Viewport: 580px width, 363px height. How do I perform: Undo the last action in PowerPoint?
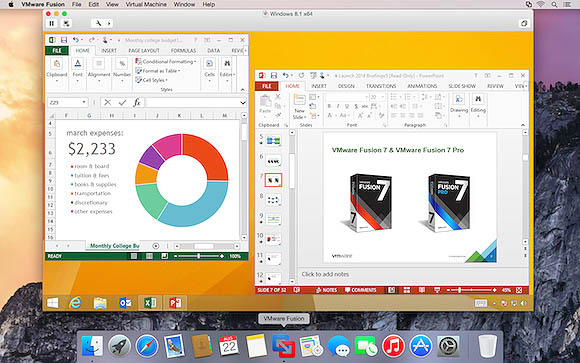(286, 75)
